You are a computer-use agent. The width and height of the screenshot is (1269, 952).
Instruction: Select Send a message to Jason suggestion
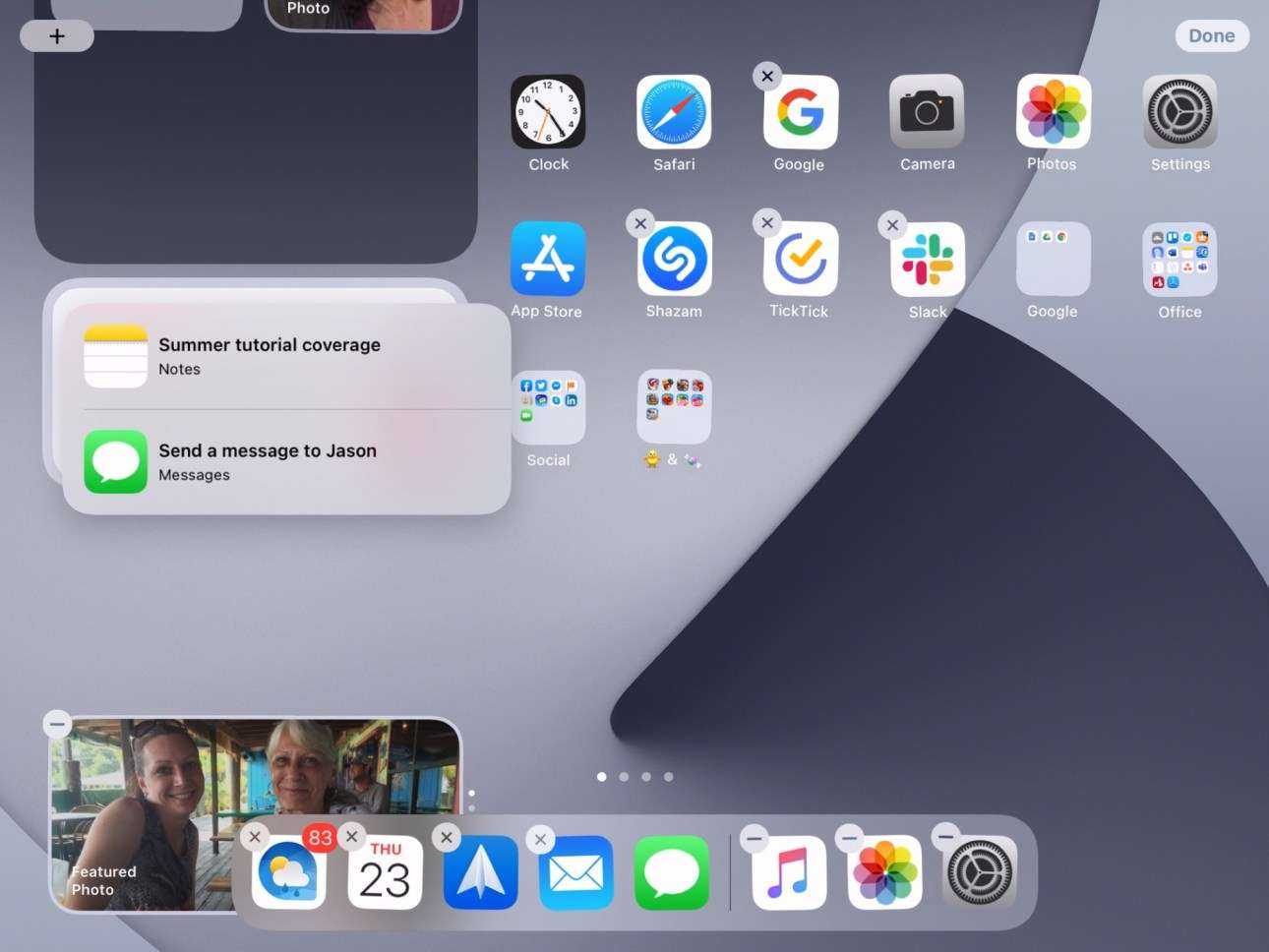pyautogui.click(x=285, y=461)
